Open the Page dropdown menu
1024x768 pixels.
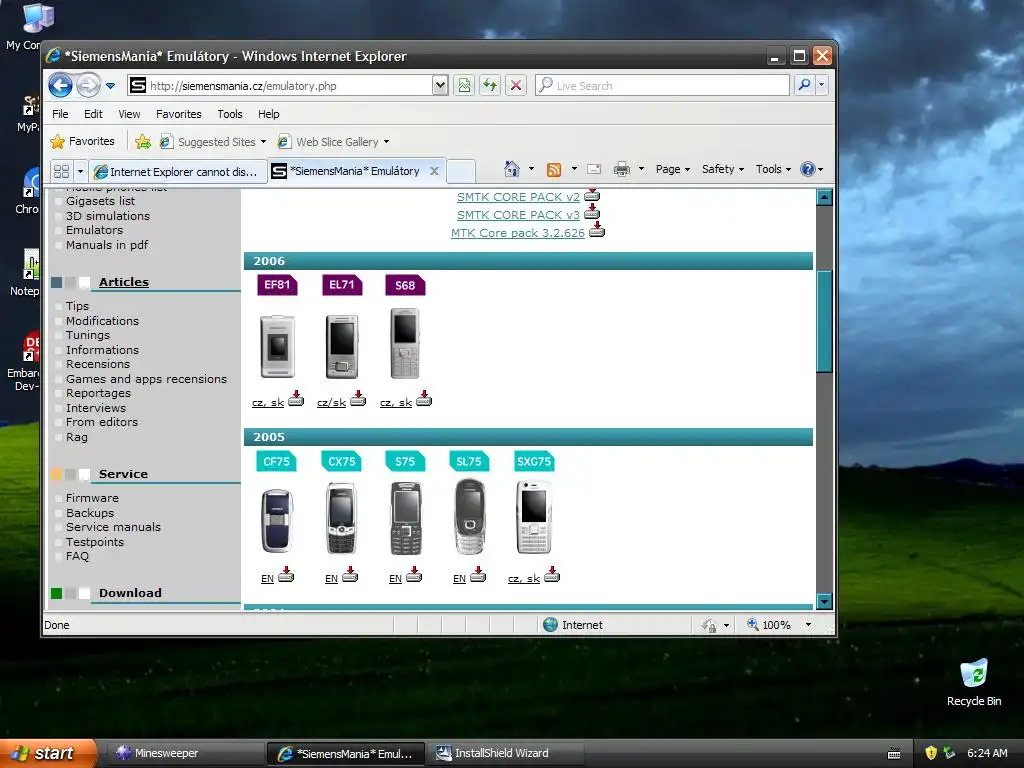tap(673, 169)
